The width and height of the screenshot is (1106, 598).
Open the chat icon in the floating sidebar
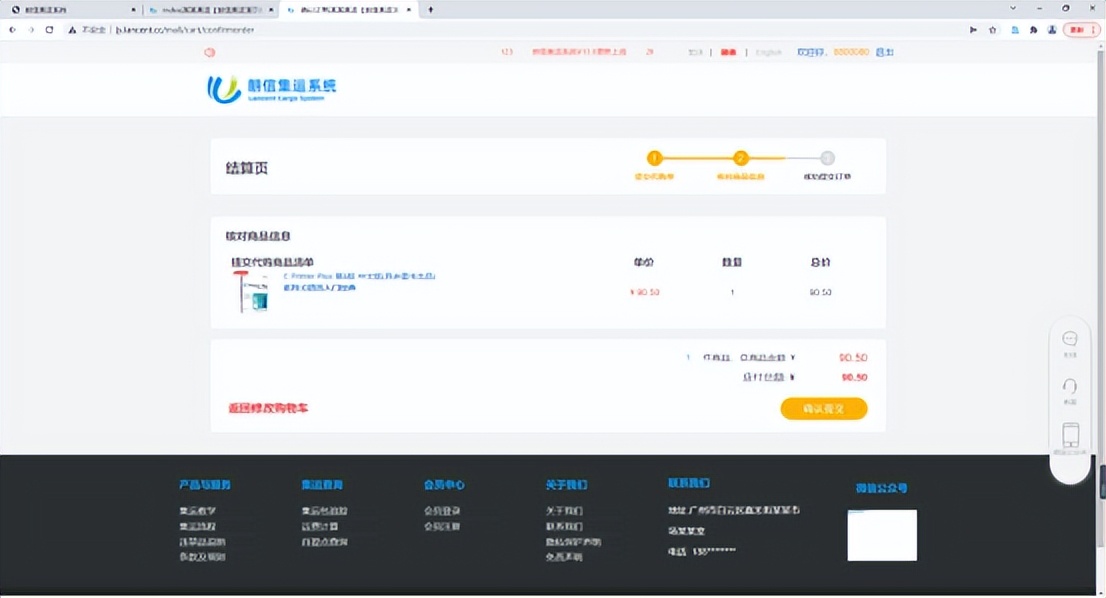pyautogui.click(x=1070, y=340)
